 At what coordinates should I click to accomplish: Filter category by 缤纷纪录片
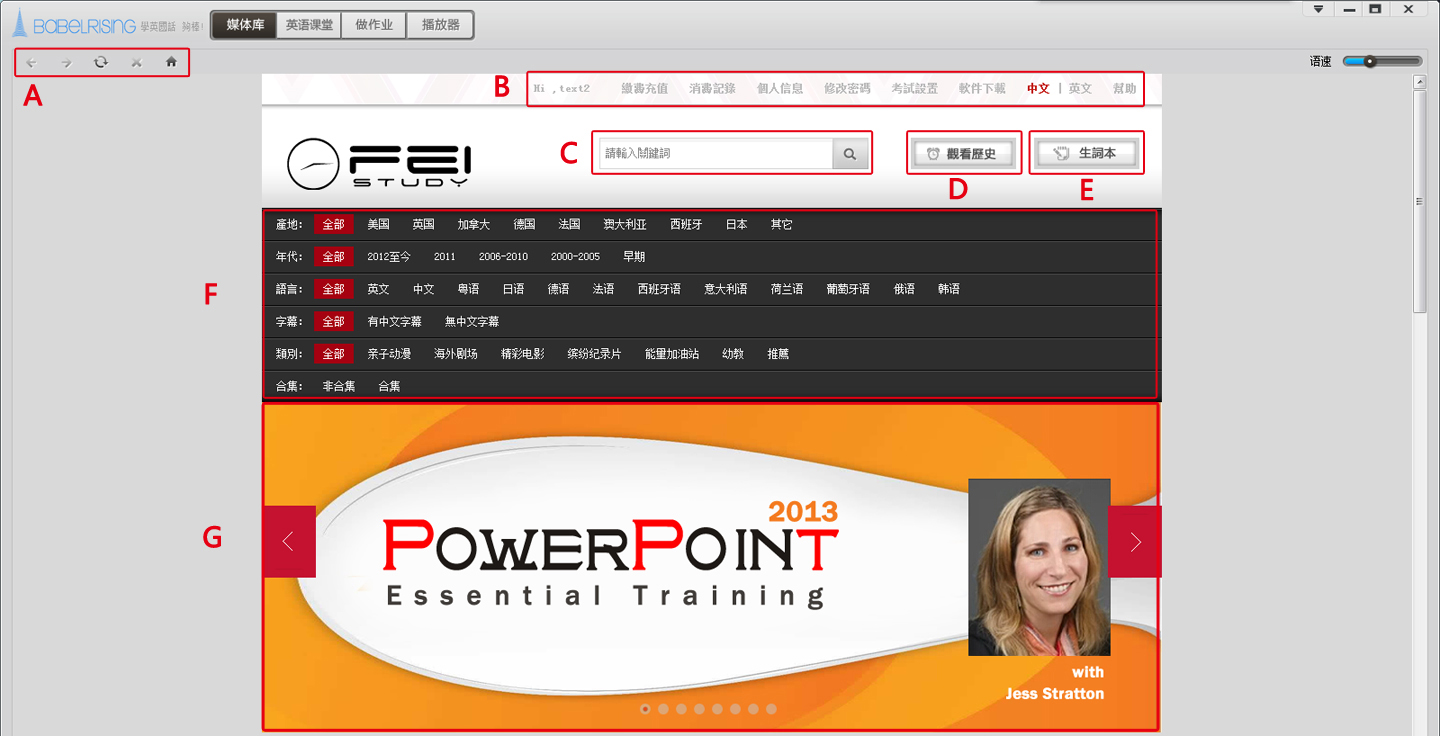click(x=595, y=354)
